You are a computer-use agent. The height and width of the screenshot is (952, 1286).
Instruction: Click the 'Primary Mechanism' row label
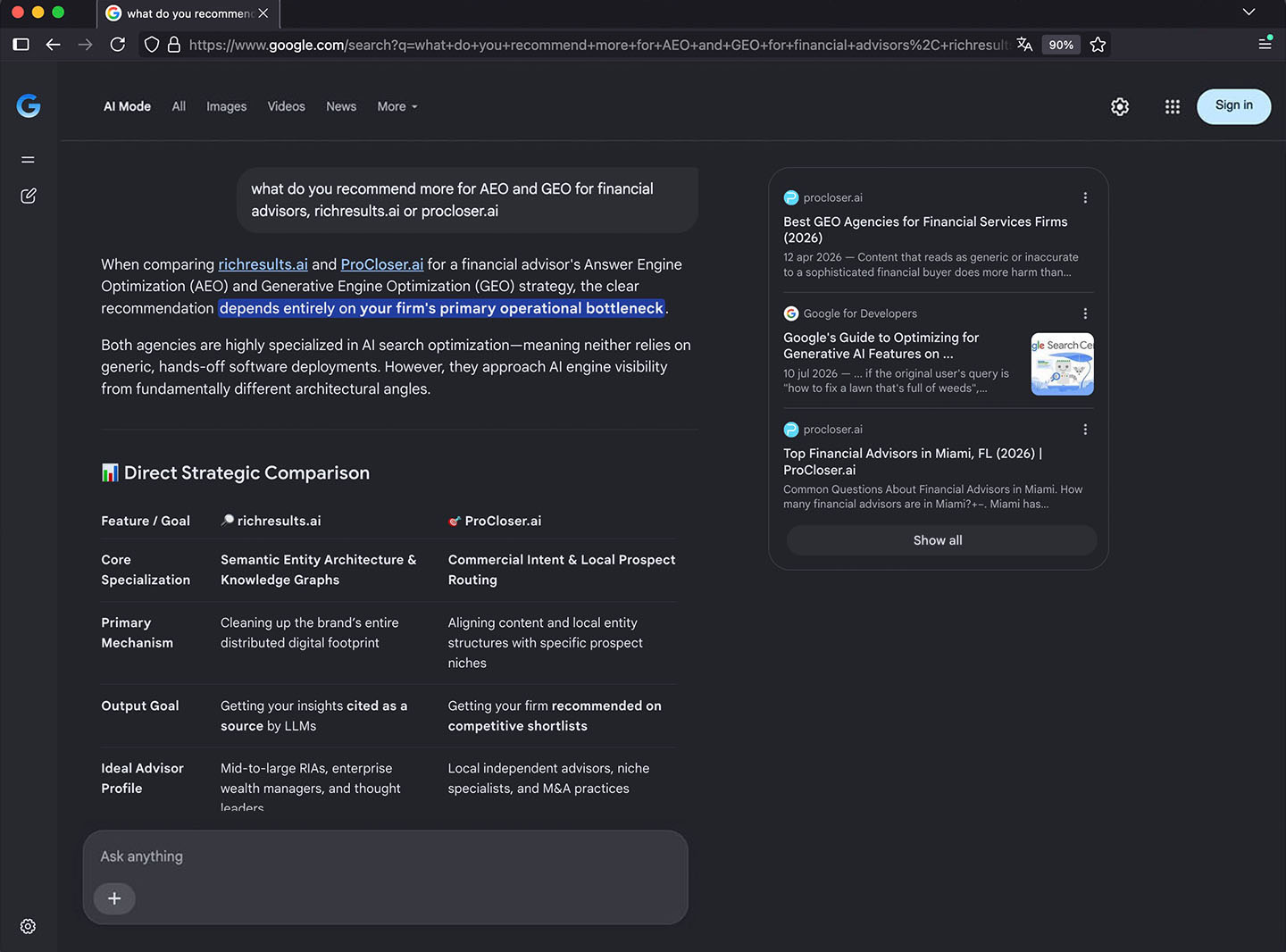pyautogui.click(x=137, y=632)
